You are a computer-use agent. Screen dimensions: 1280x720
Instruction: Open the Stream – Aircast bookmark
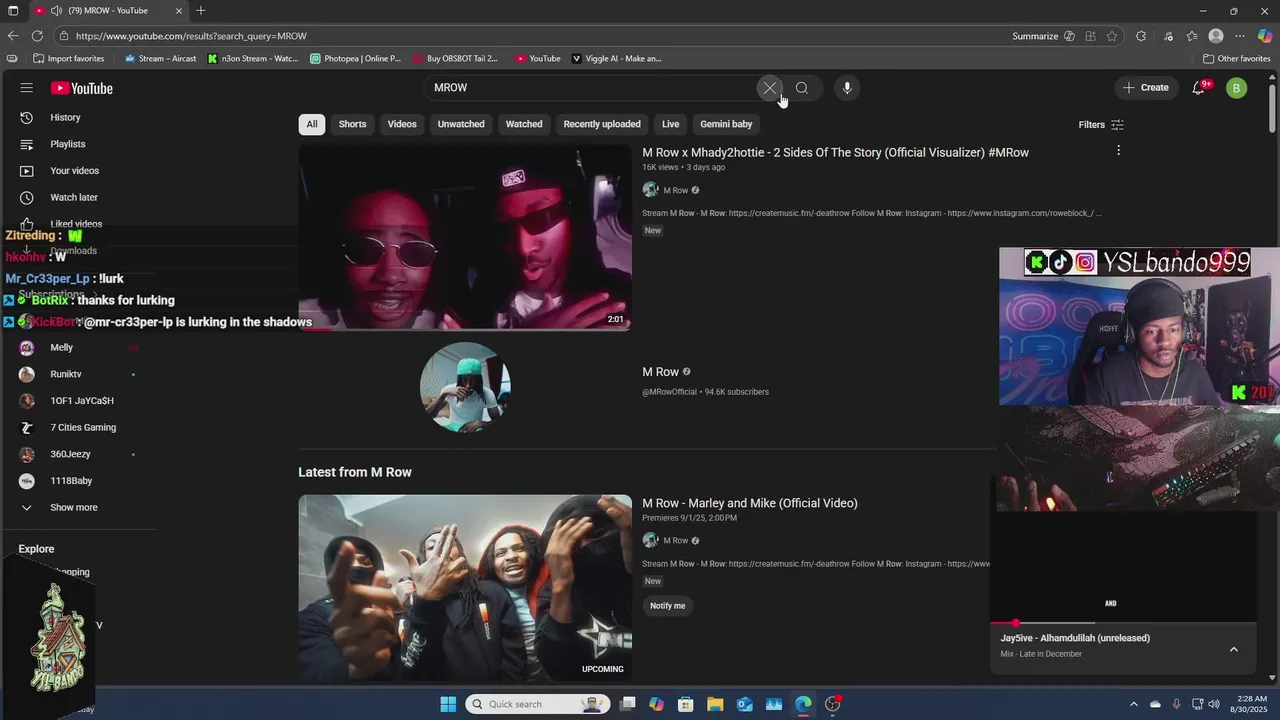click(160, 59)
